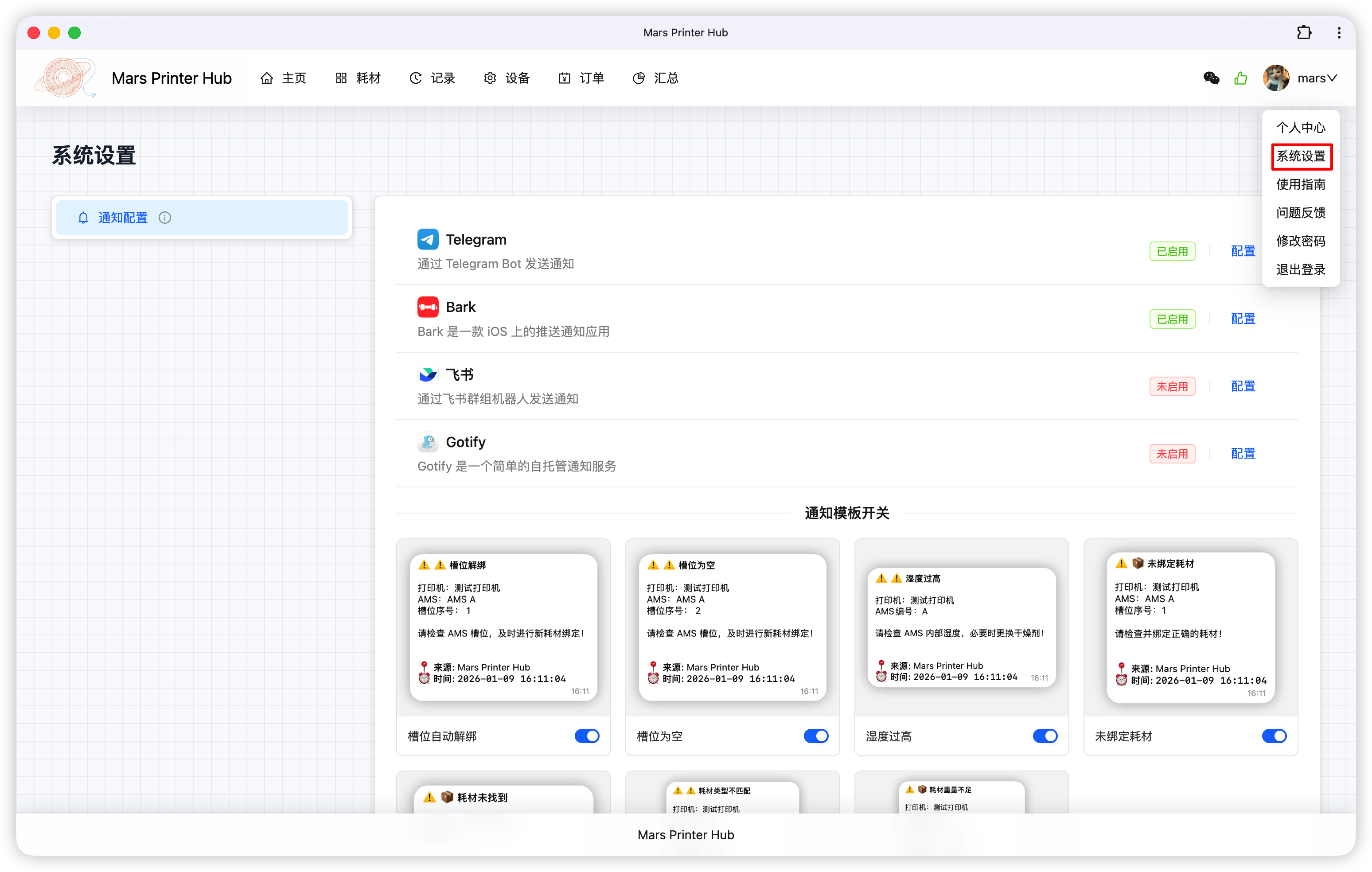
Task: Click the Gotify service icon
Action: [428, 442]
